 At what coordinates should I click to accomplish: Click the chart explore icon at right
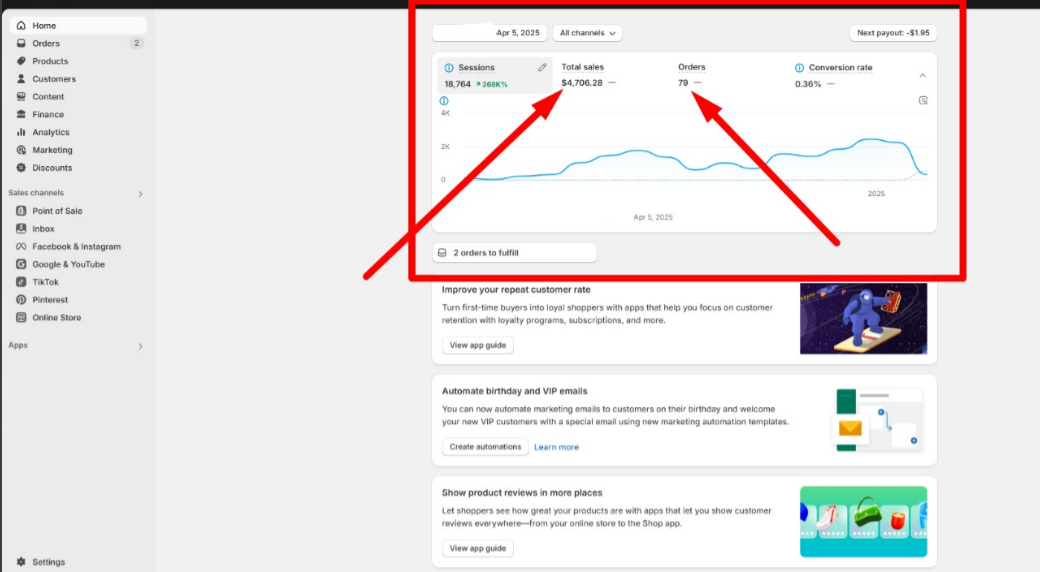point(923,100)
